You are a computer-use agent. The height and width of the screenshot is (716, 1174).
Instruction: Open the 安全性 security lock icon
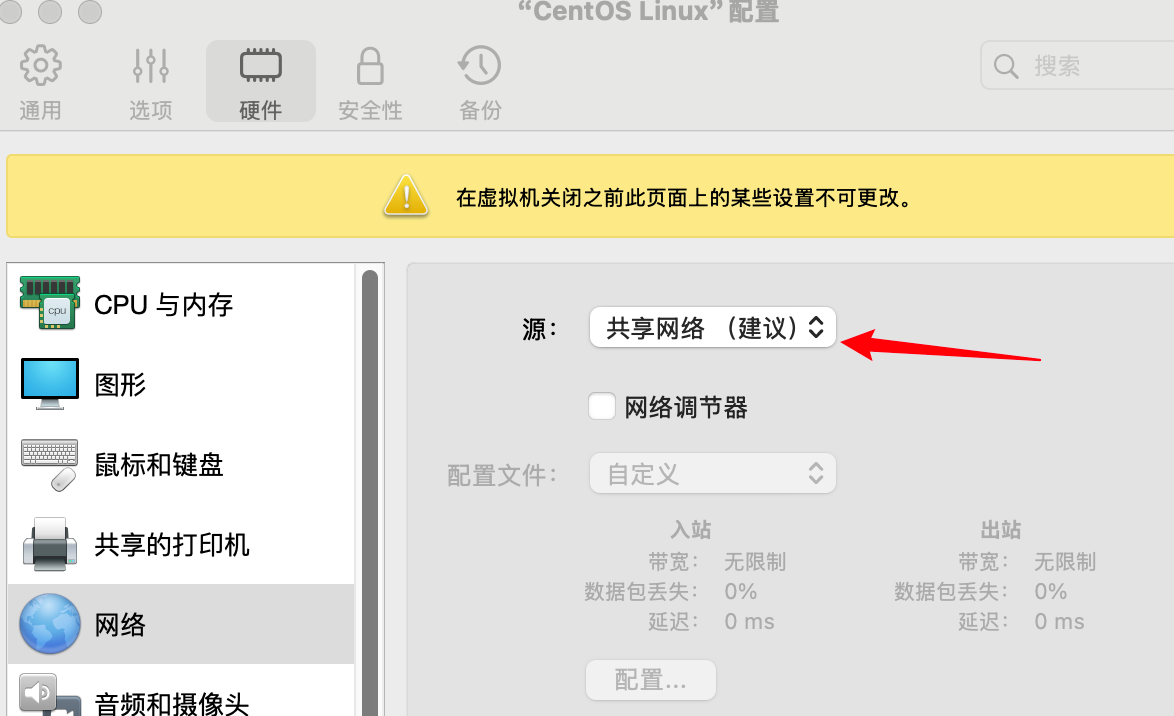[370, 66]
